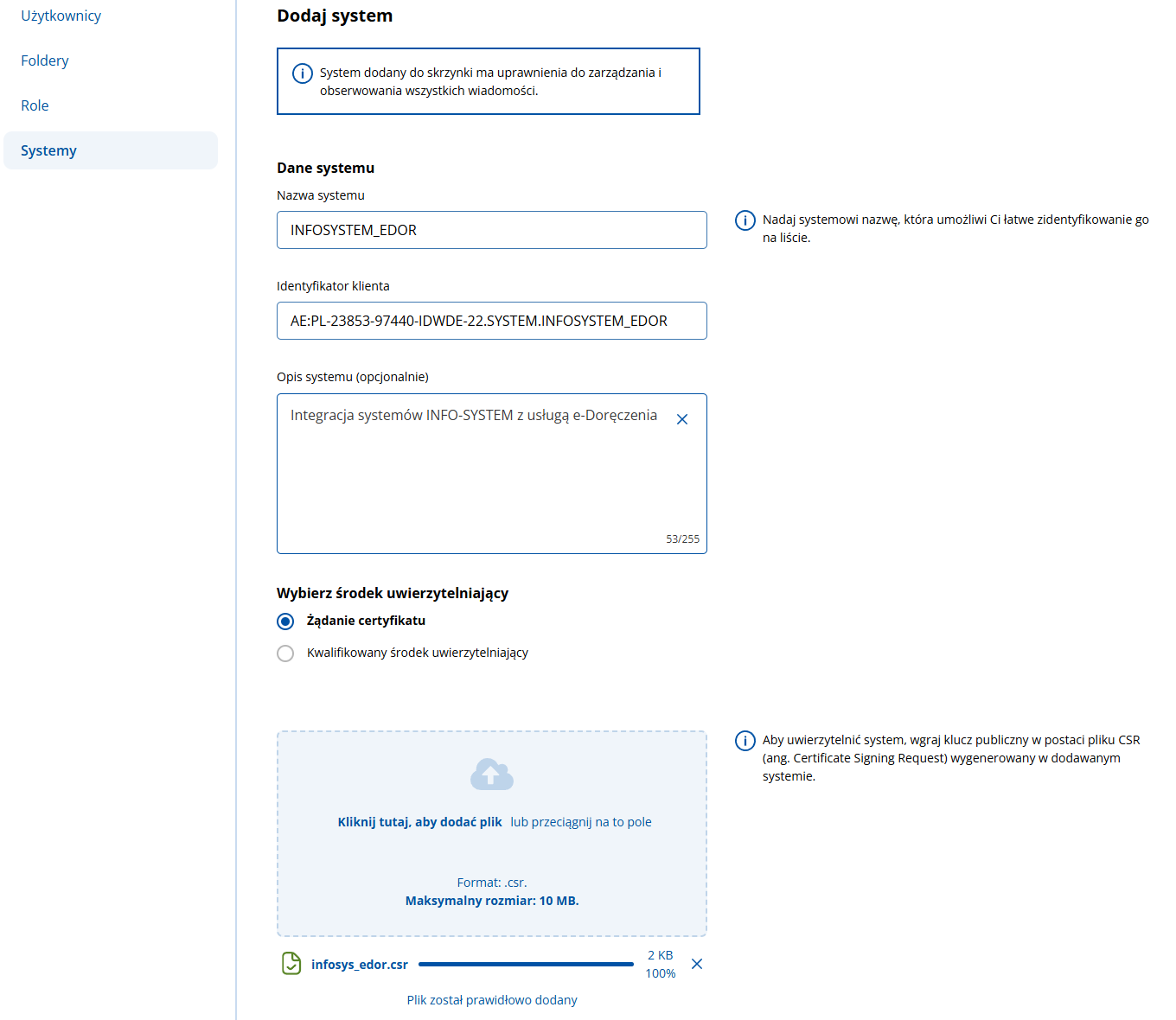The image size is (1176, 1020).
Task: Click the cloud upload icon in the drop zone
Action: pyautogui.click(x=491, y=775)
